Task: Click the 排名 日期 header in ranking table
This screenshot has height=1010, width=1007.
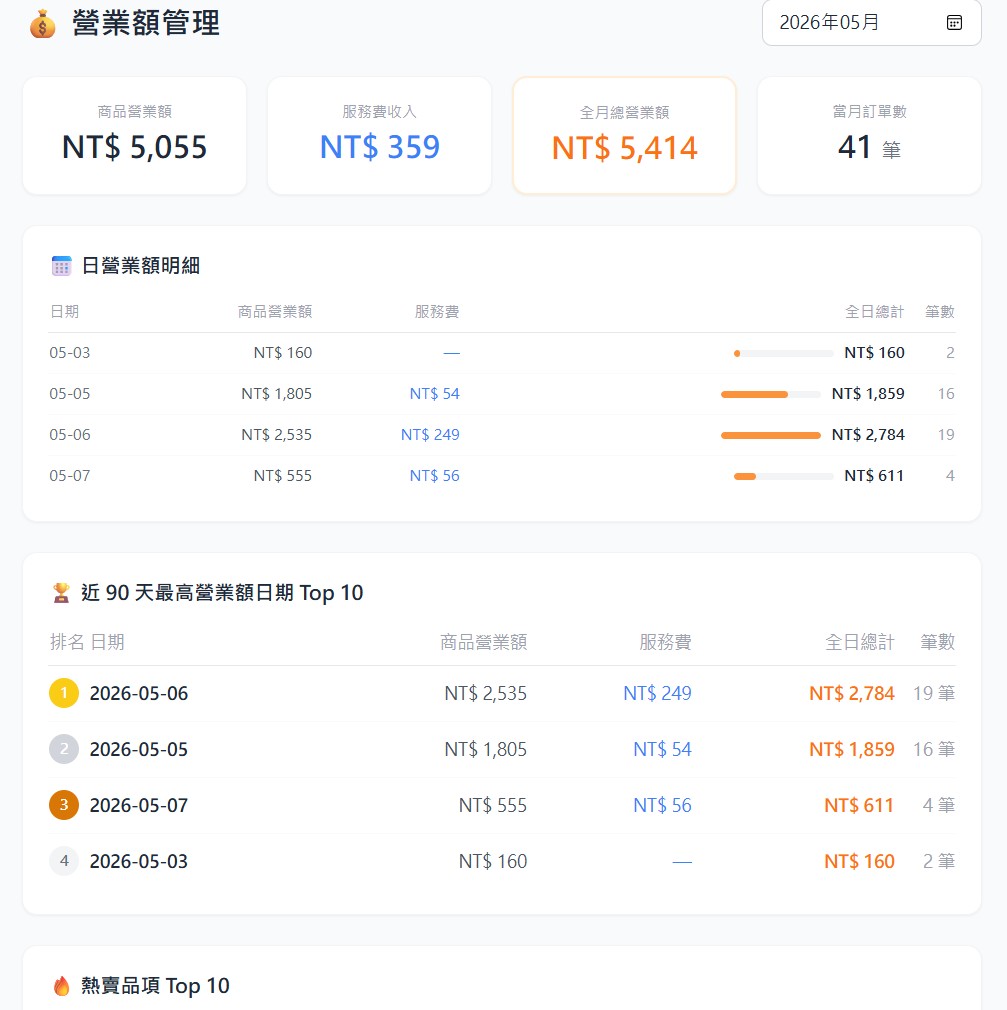Action: 87,642
